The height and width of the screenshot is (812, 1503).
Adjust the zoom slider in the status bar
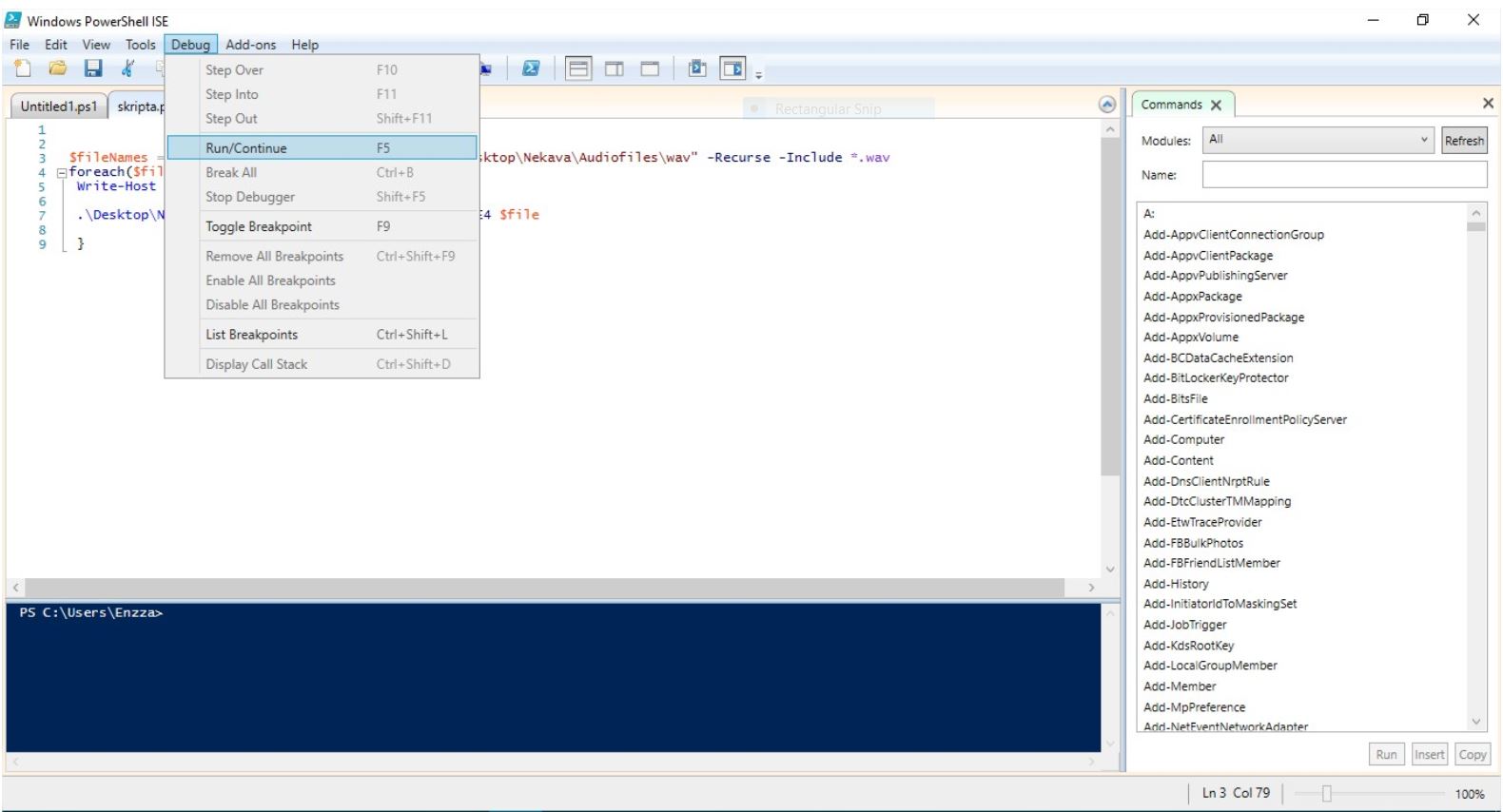pyautogui.click(x=1326, y=794)
